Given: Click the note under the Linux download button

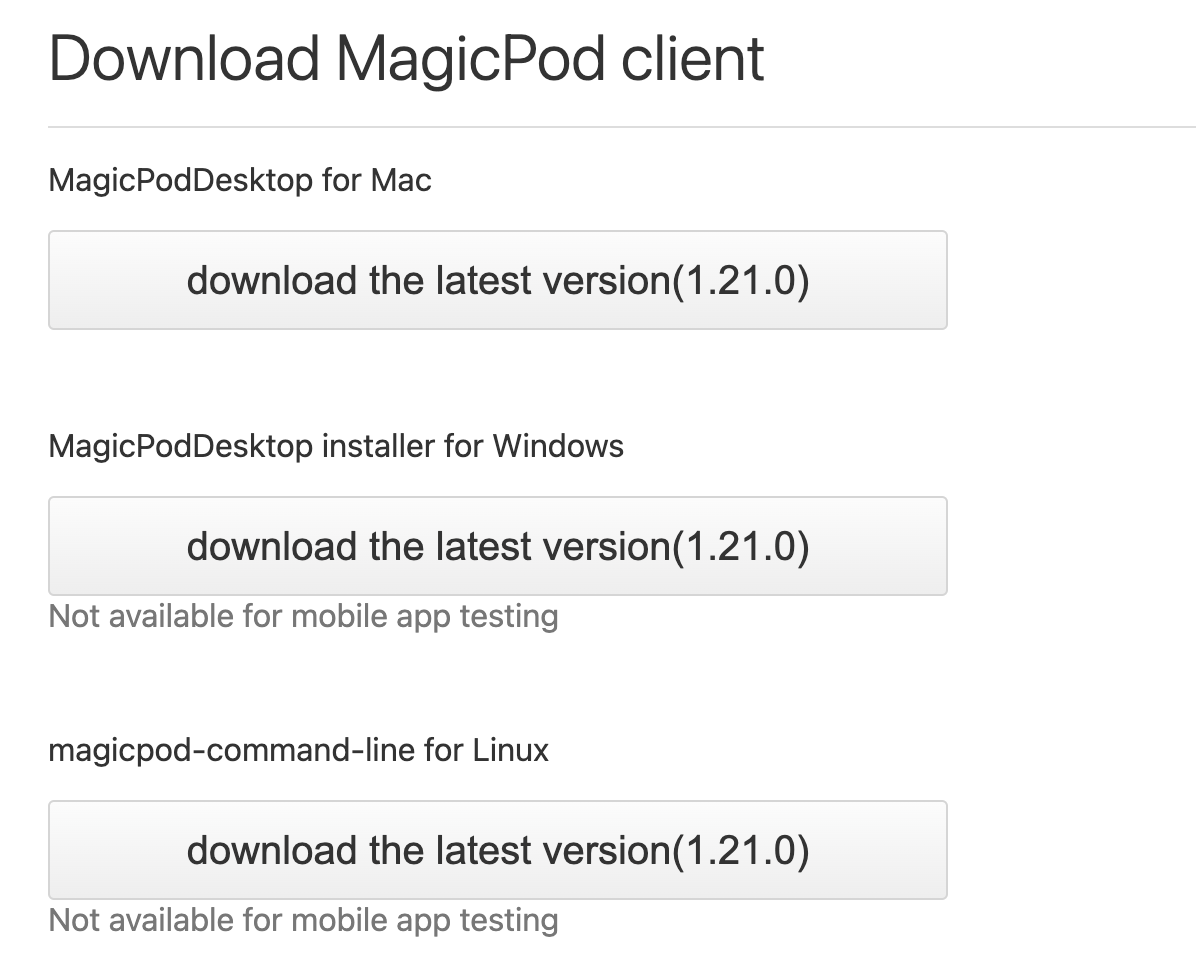Looking at the screenshot, I should point(303,921).
